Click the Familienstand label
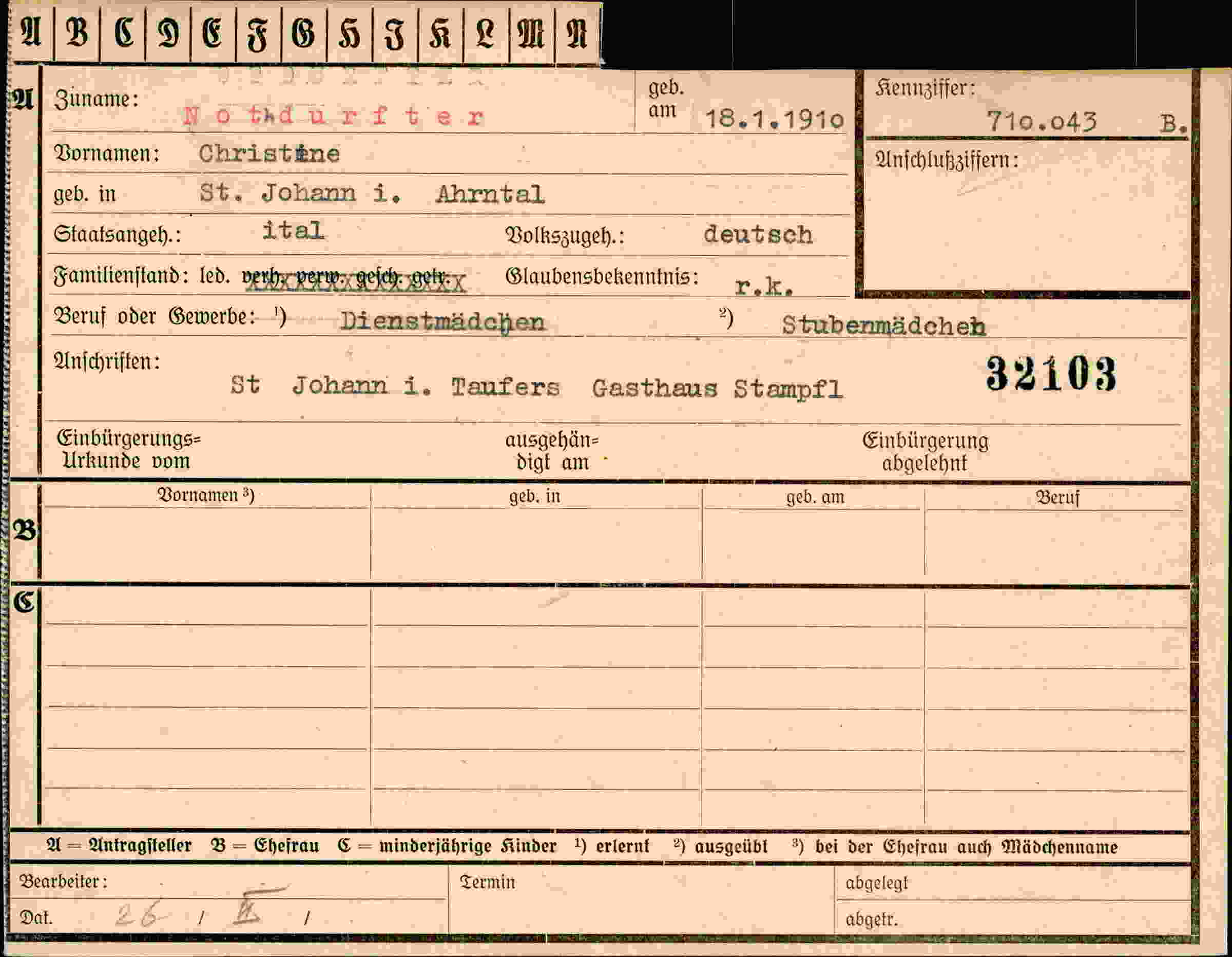The width and height of the screenshot is (1232, 957). pos(121,276)
